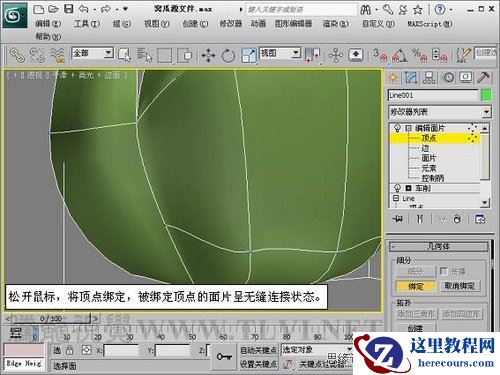This screenshot has height=375, width=500.
Task: Click the 自动关键点 auto key button
Action: [x=259, y=350]
